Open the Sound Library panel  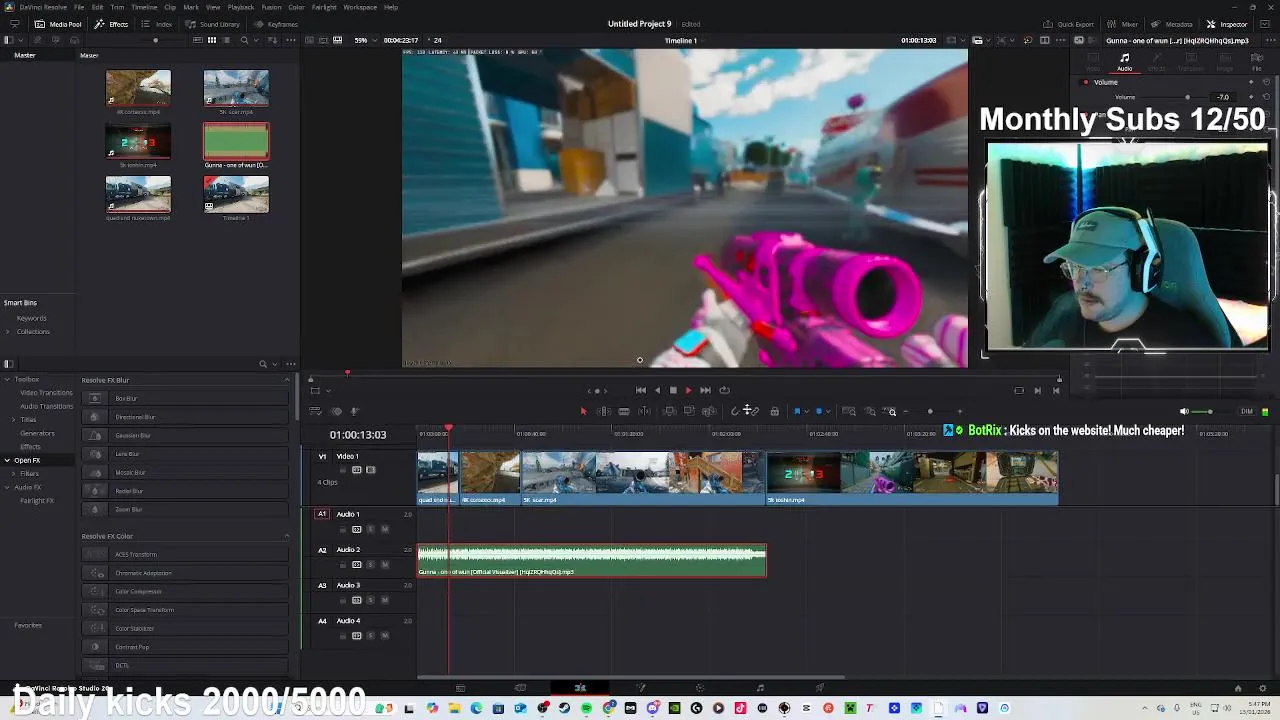point(212,24)
